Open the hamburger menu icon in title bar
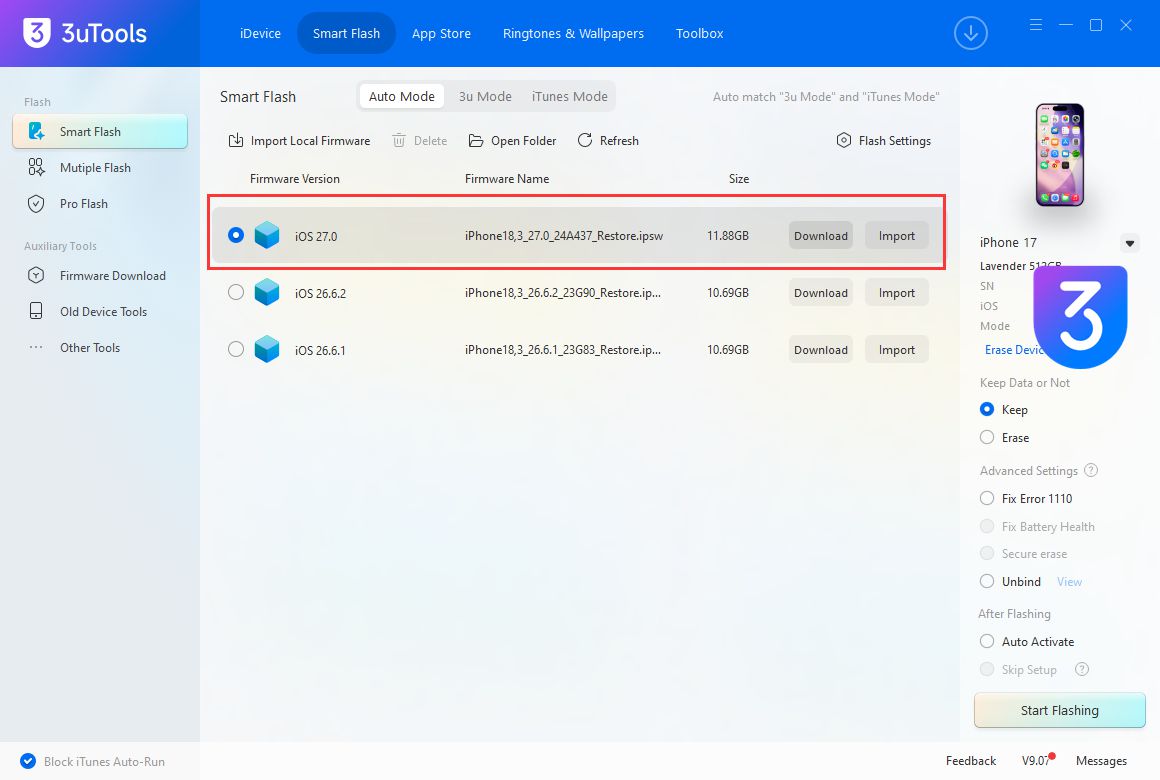 click(x=1036, y=25)
